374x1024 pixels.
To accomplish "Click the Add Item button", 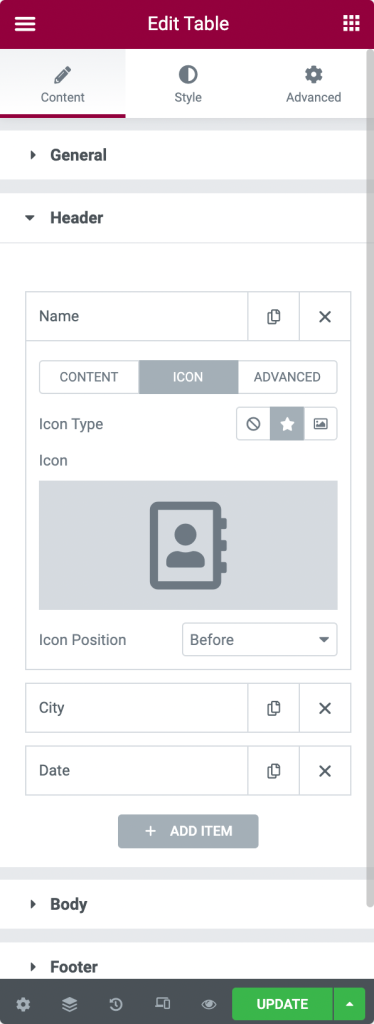I will pyautogui.click(x=188, y=831).
